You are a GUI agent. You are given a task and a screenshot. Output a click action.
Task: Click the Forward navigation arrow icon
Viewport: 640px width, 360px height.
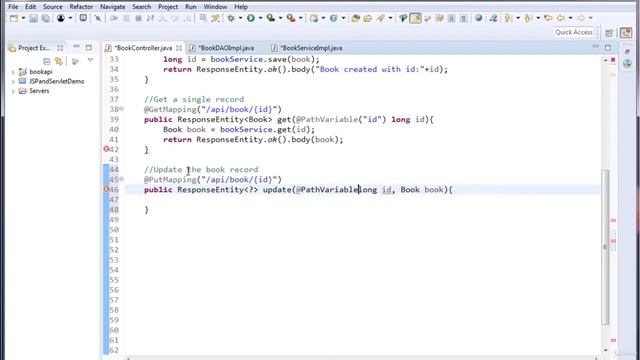pyautogui.click(x=581, y=18)
